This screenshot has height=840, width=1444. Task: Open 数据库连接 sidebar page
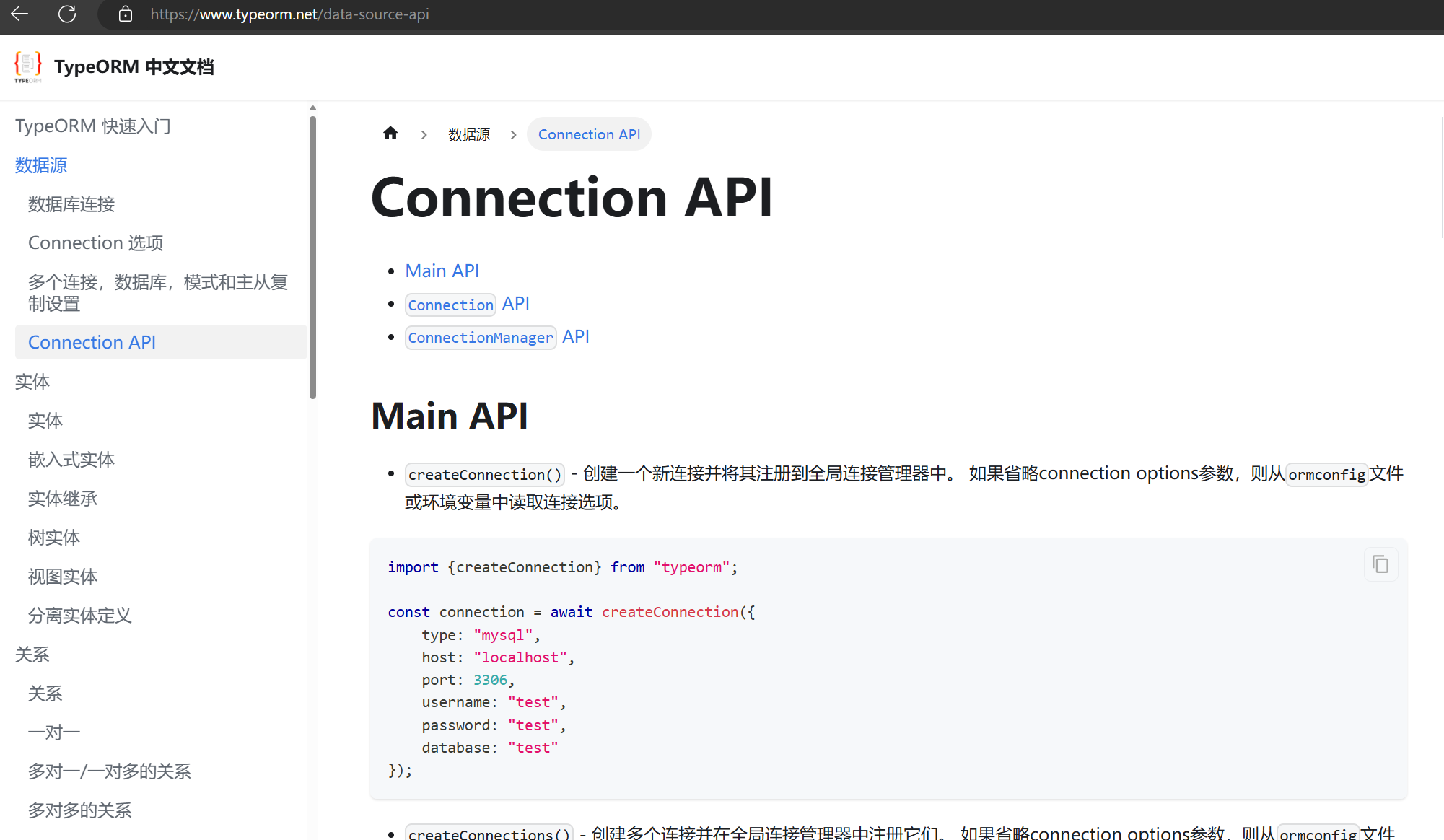[71, 204]
